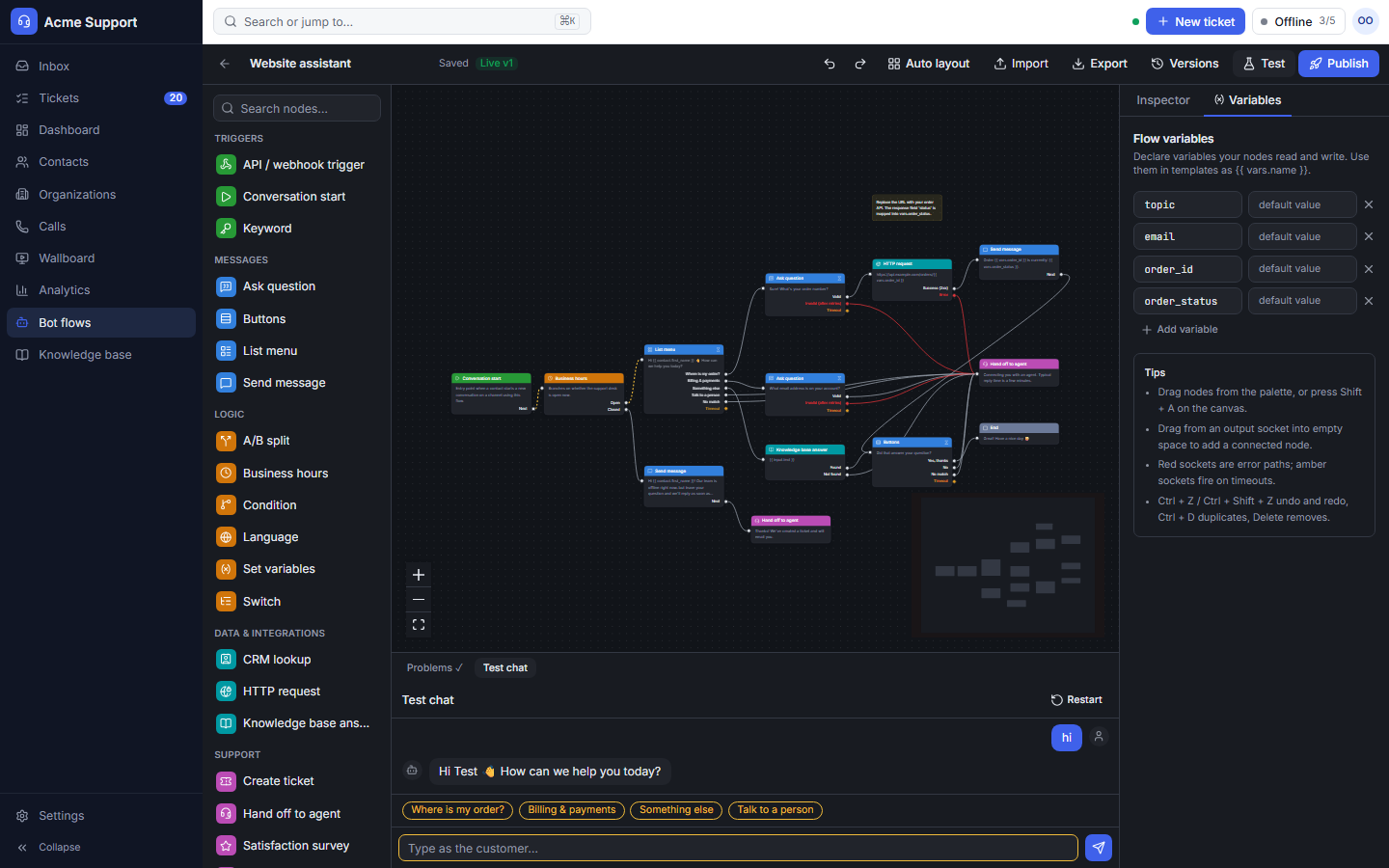
Task: Select the CRM lookup node icon
Action: [x=226, y=660]
